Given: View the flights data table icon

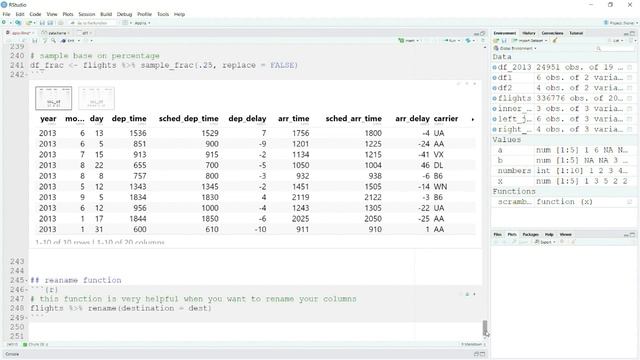Looking at the screenshot, I should pyautogui.click(x=630, y=98).
